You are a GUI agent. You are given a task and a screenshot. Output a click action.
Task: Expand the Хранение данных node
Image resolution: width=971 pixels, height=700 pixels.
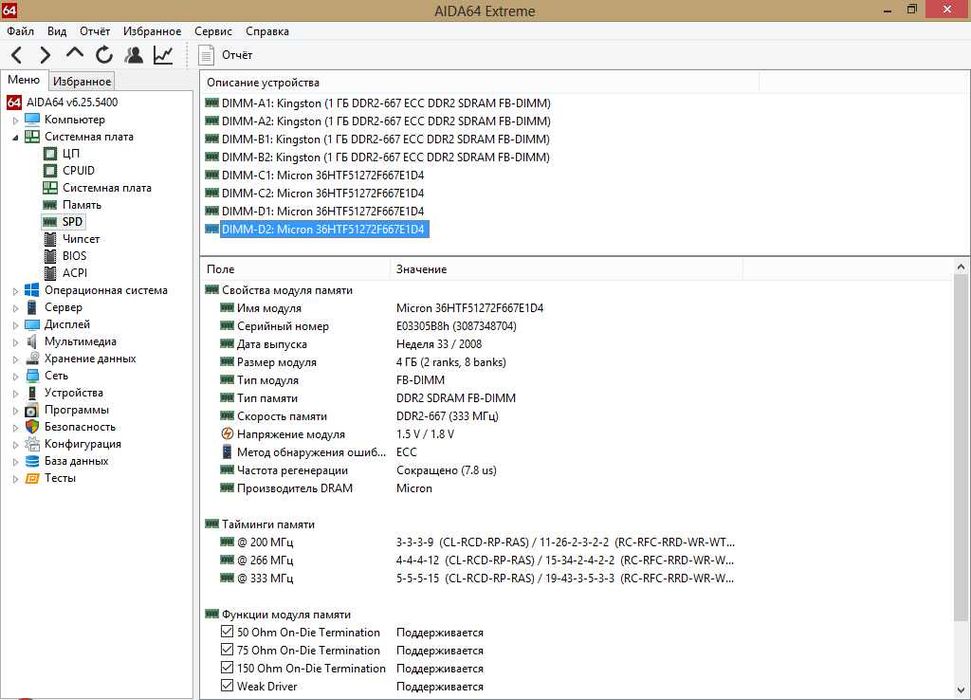pyautogui.click(x=15, y=359)
